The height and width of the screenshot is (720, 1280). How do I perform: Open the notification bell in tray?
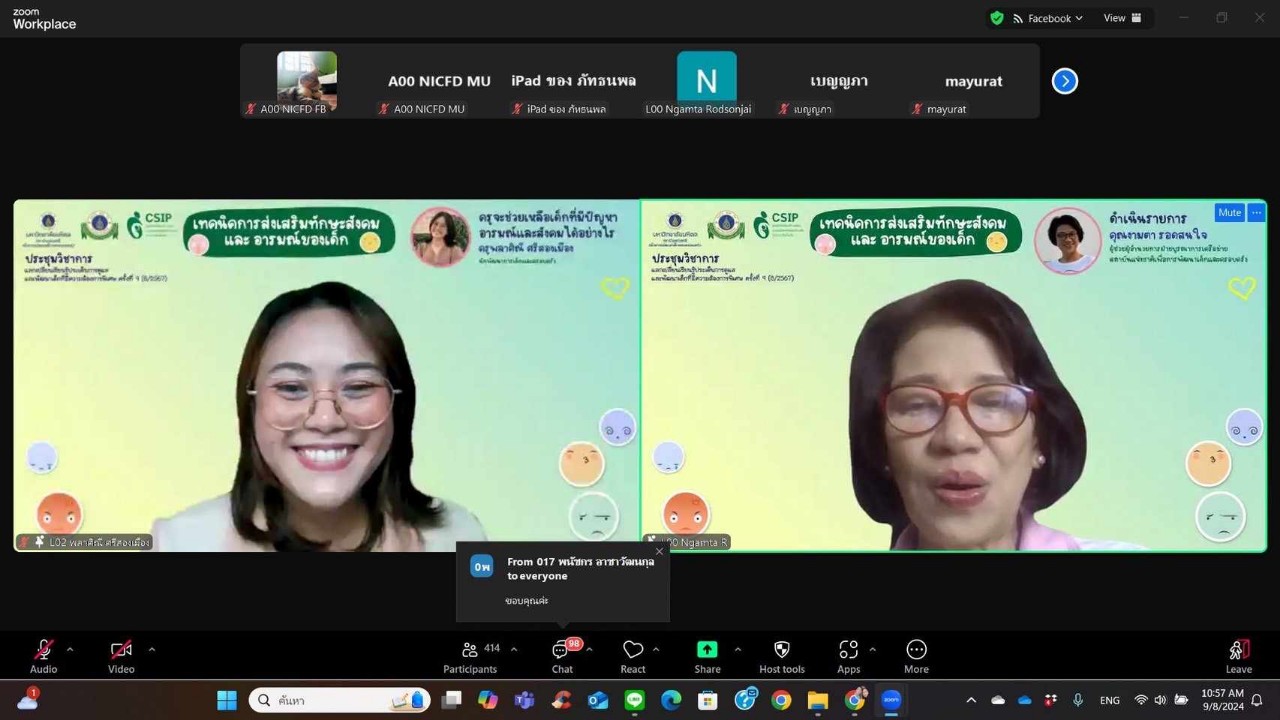click(1257, 700)
